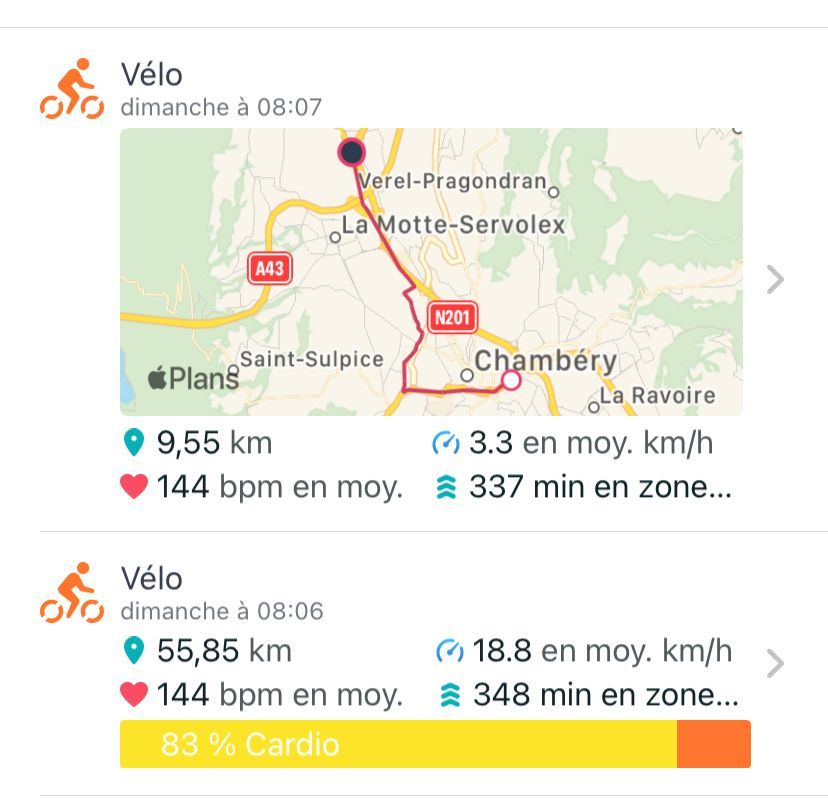Viewport: 828px width, 802px height.
Task: Tap the speedometer icon beside 3.3 en moy. km/h
Action: click(446, 443)
